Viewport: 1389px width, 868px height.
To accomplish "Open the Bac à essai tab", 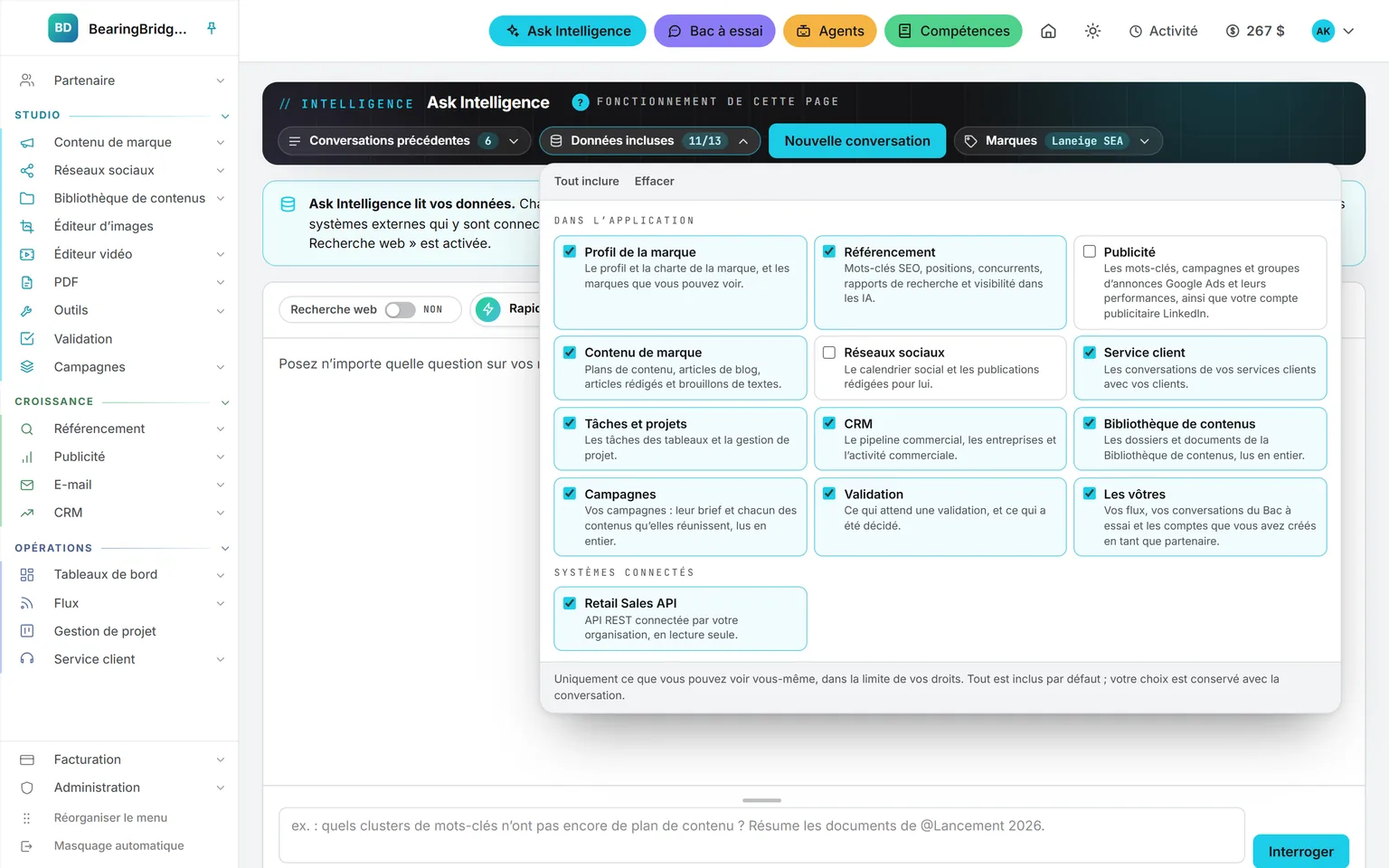I will 715,31.
